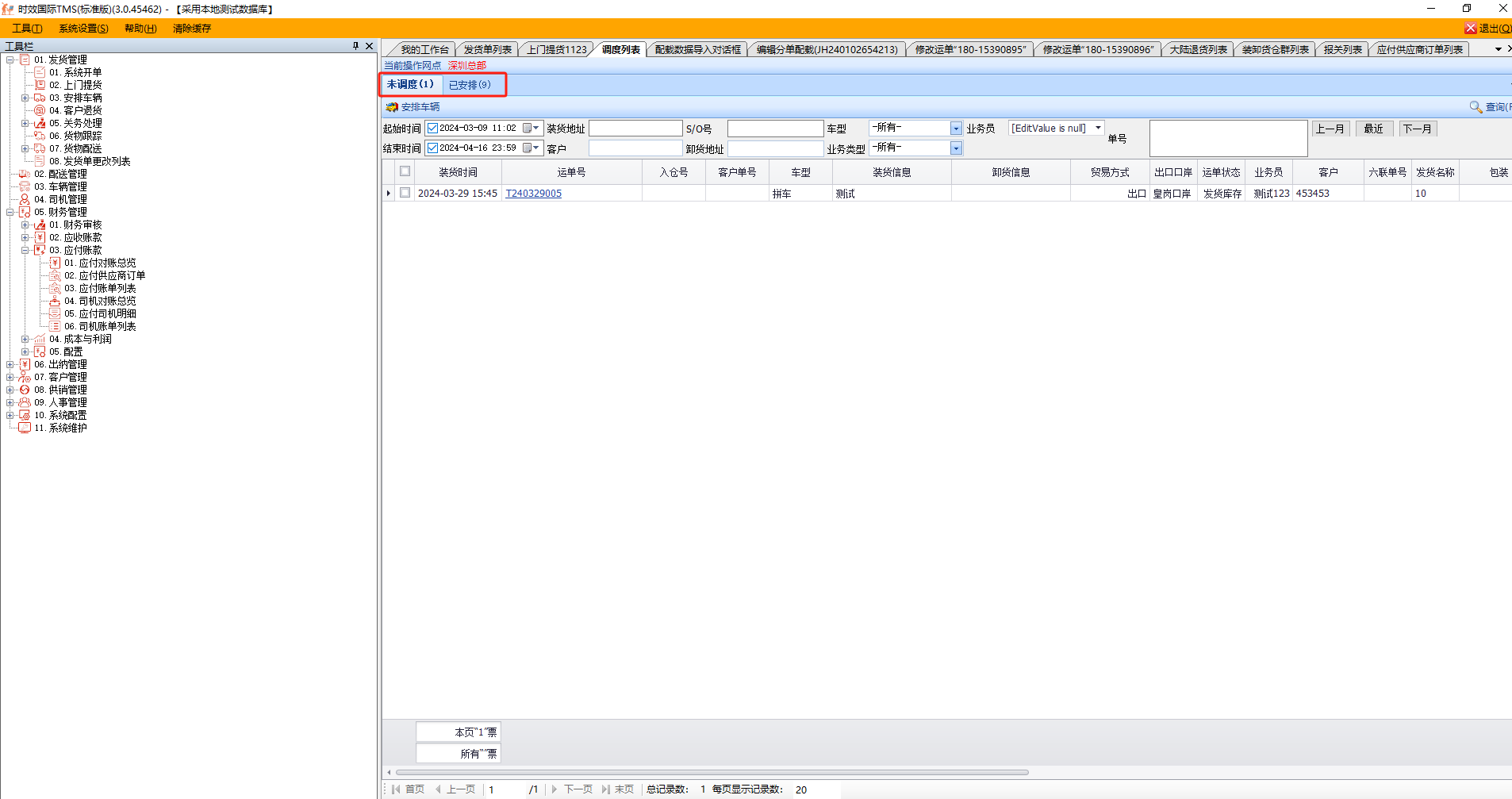
Task: Open the 业务类型 dropdown list
Action: (956, 148)
